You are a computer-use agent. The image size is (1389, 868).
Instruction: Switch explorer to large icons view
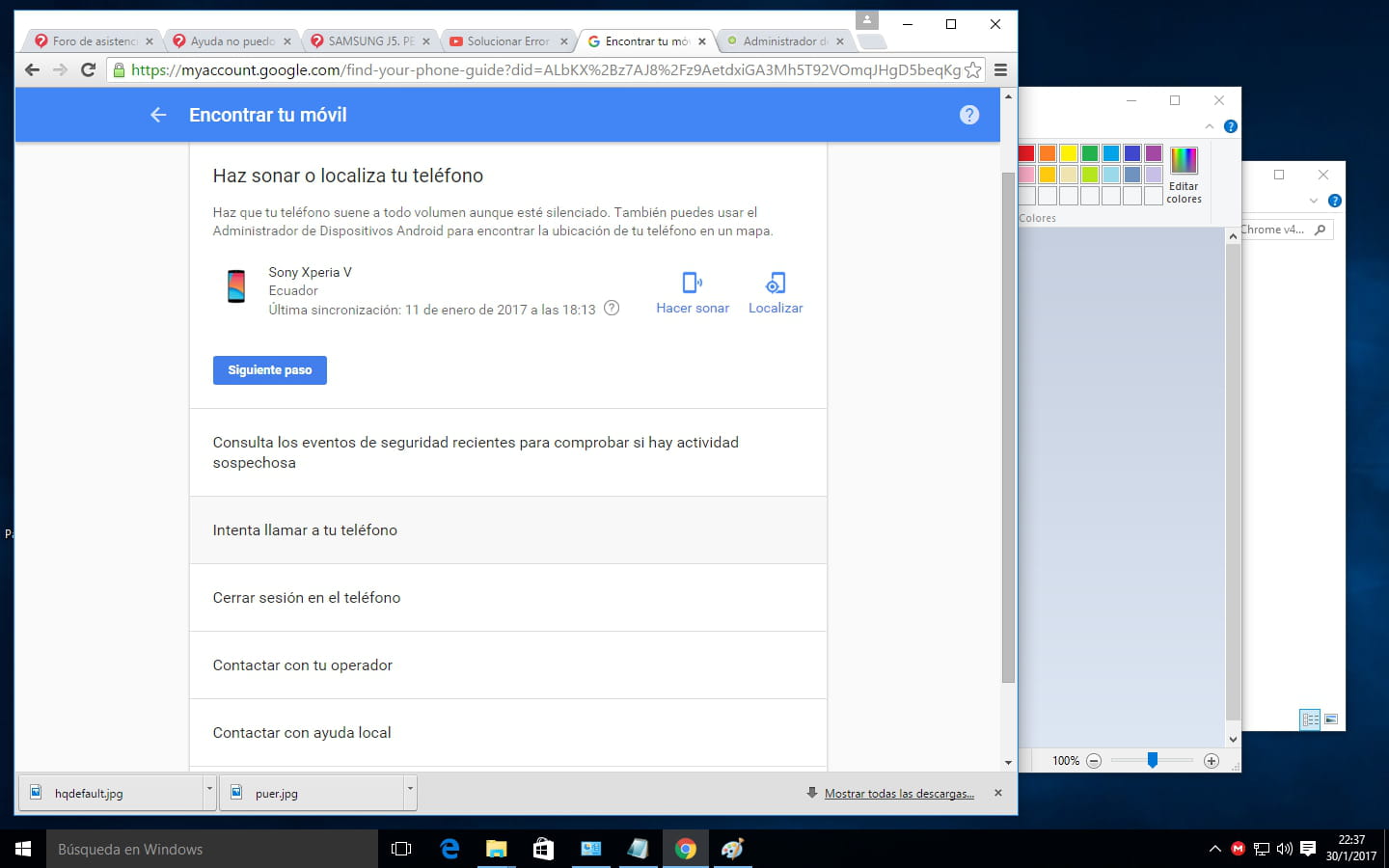(1331, 719)
